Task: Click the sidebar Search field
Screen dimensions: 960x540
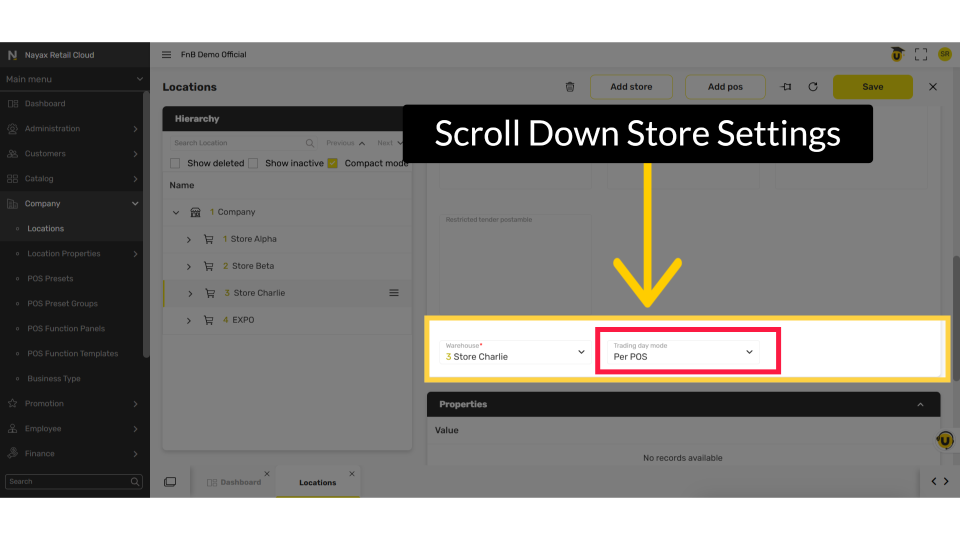Action: point(73,482)
